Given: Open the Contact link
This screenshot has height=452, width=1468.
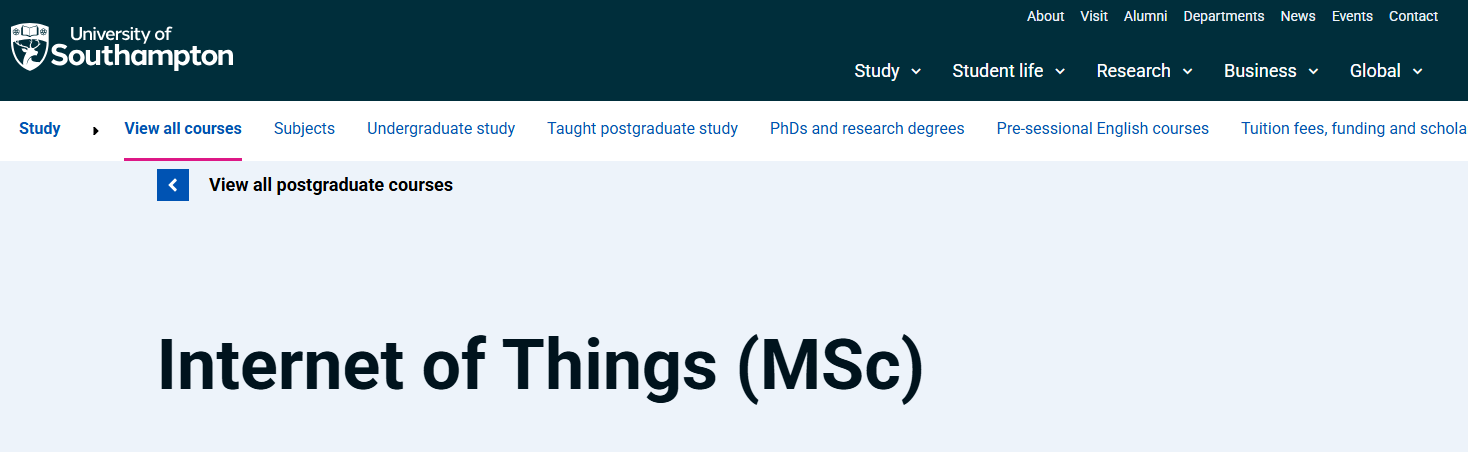Looking at the screenshot, I should tap(1413, 16).
